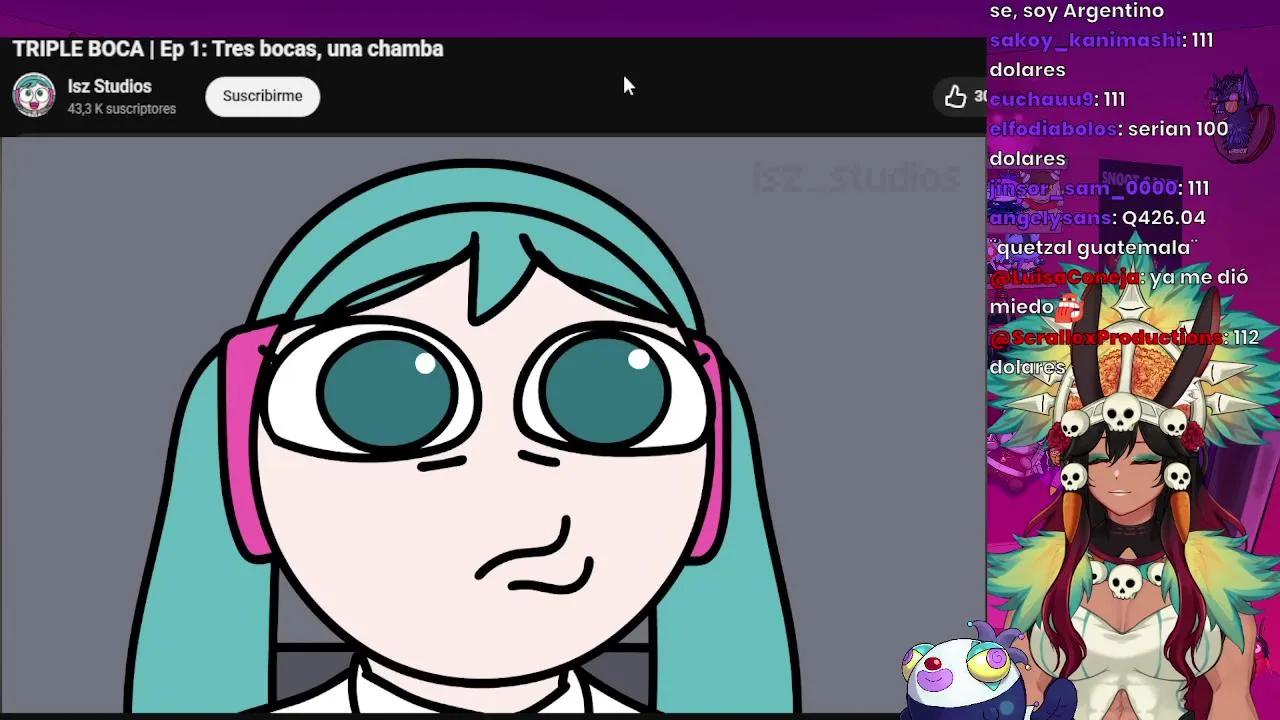Click chat username sakoy_kanimashi
This screenshot has height=720, width=1280.
(x=1086, y=40)
